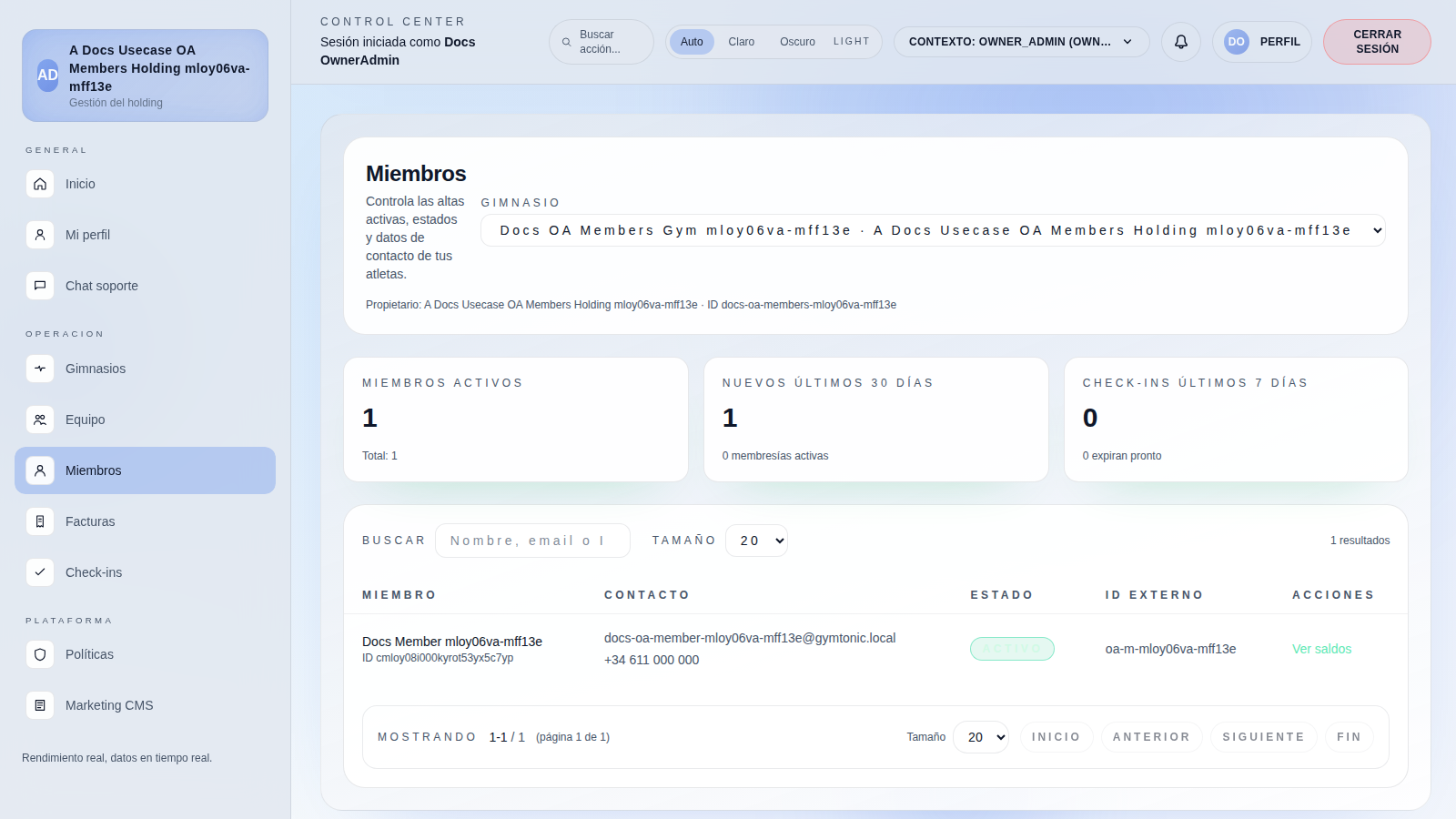Open Facturas using the invoice icon
The height and width of the screenshot is (819, 1456).
tap(40, 521)
